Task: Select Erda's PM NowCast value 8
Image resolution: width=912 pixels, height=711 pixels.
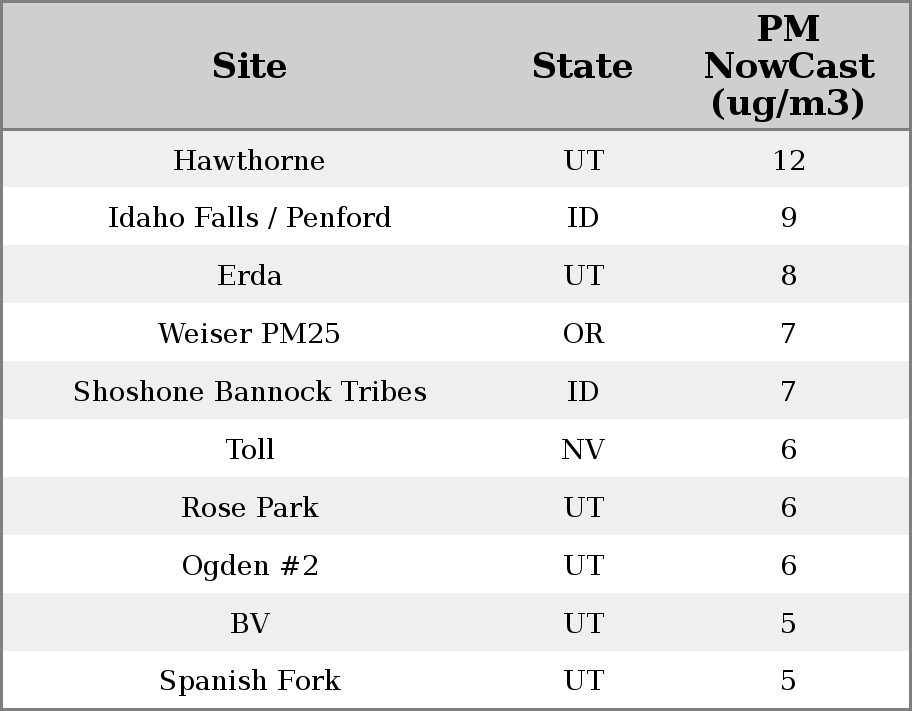Action: (788, 276)
